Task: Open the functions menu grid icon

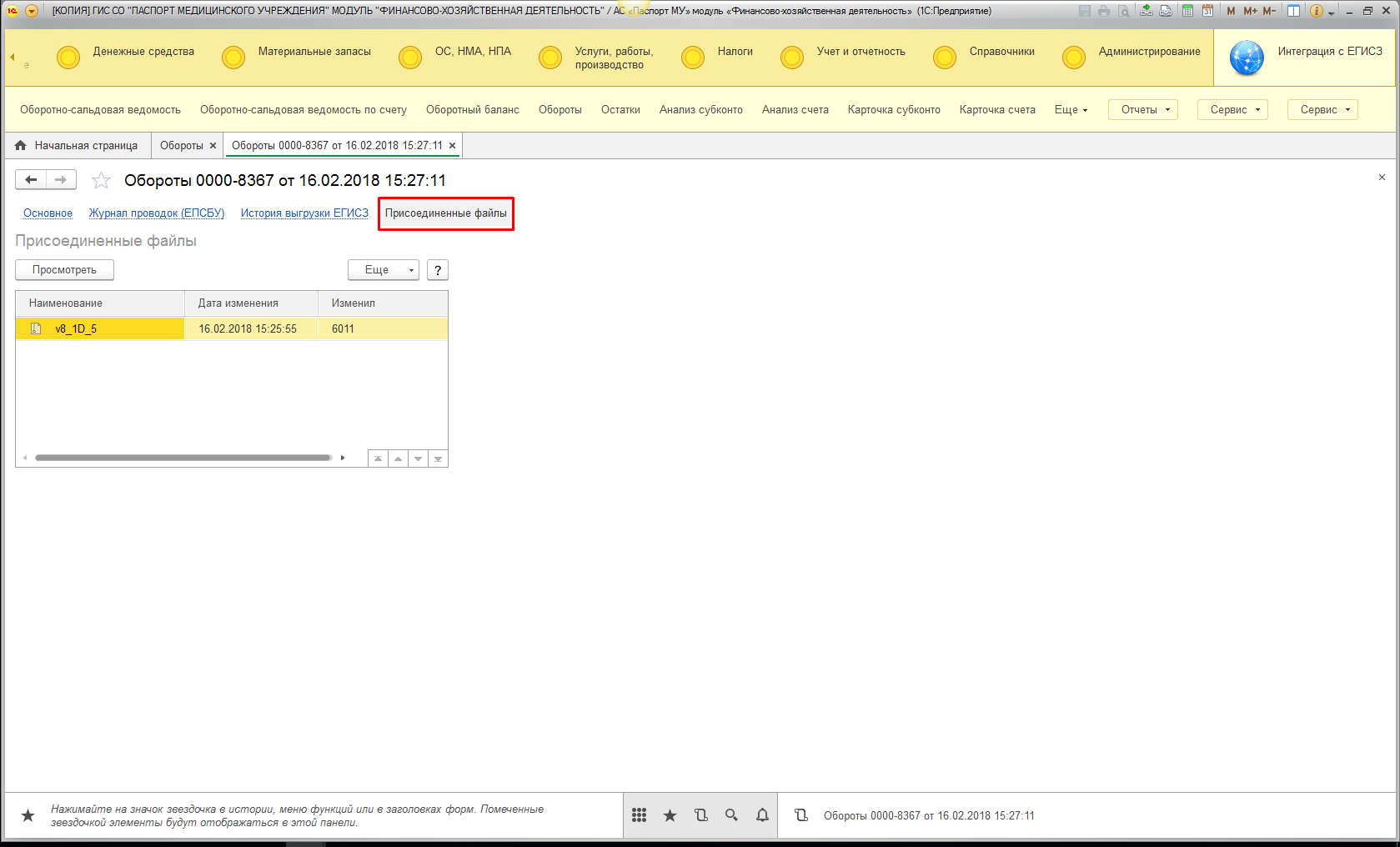Action: click(x=639, y=815)
